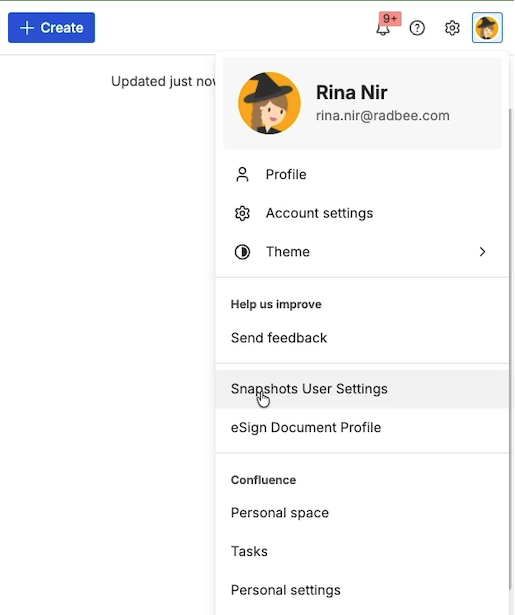Open the help question mark icon
The height and width of the screenshot is (615, 515).
point(417,28)
